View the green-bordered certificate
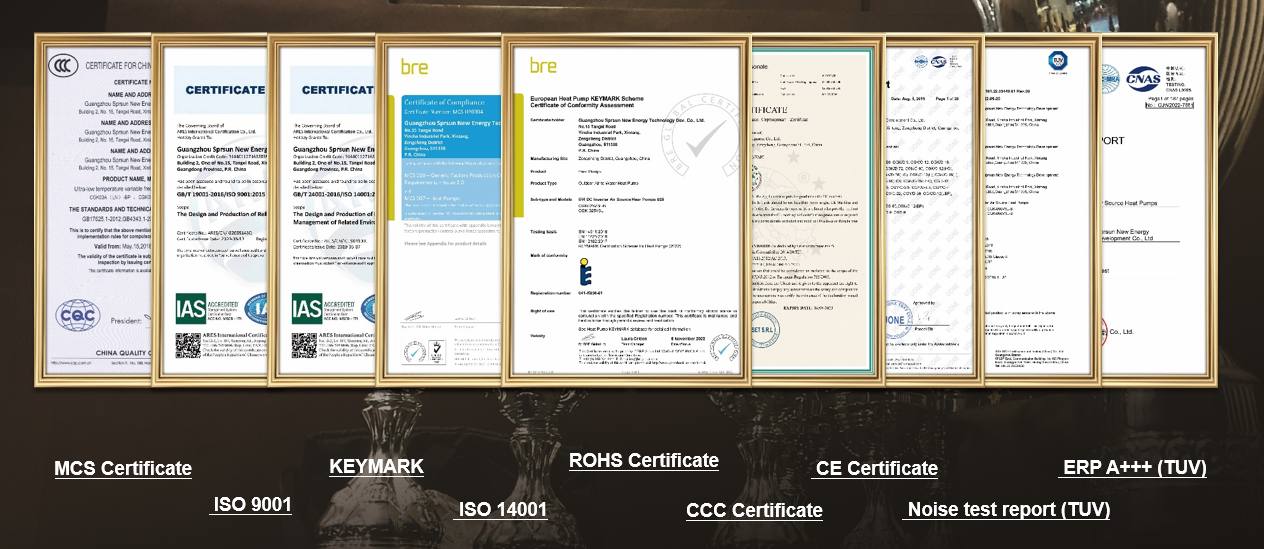 pyautogui.click(x=817, y=209)
